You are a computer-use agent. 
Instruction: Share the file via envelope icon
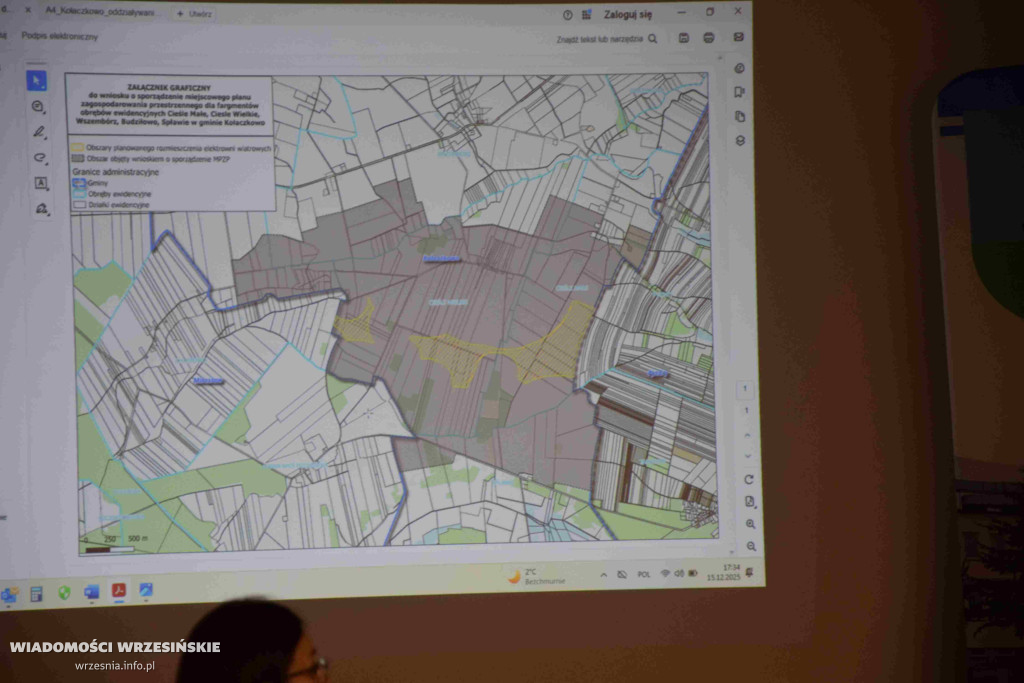738,37
